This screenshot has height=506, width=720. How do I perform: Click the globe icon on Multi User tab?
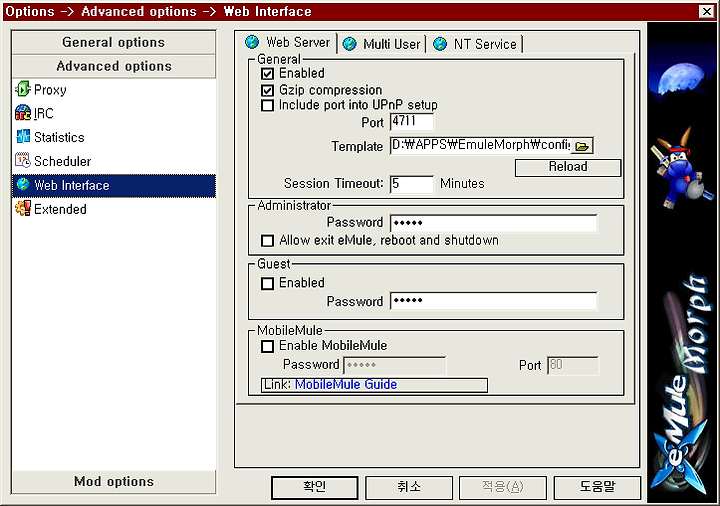click(349, 44)
